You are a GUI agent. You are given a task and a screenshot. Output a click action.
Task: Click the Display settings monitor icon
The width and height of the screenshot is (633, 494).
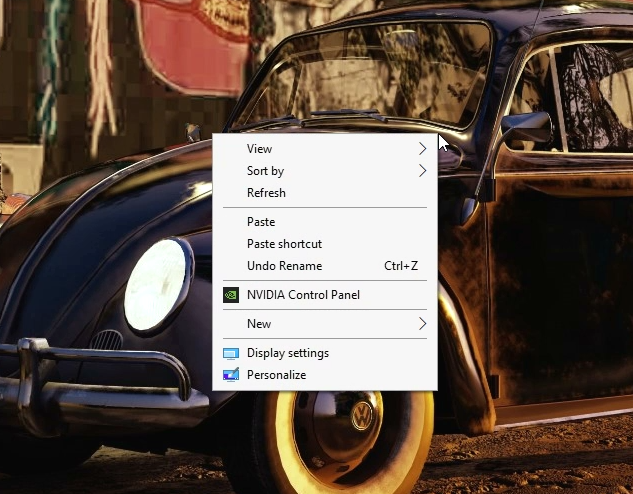231,354
